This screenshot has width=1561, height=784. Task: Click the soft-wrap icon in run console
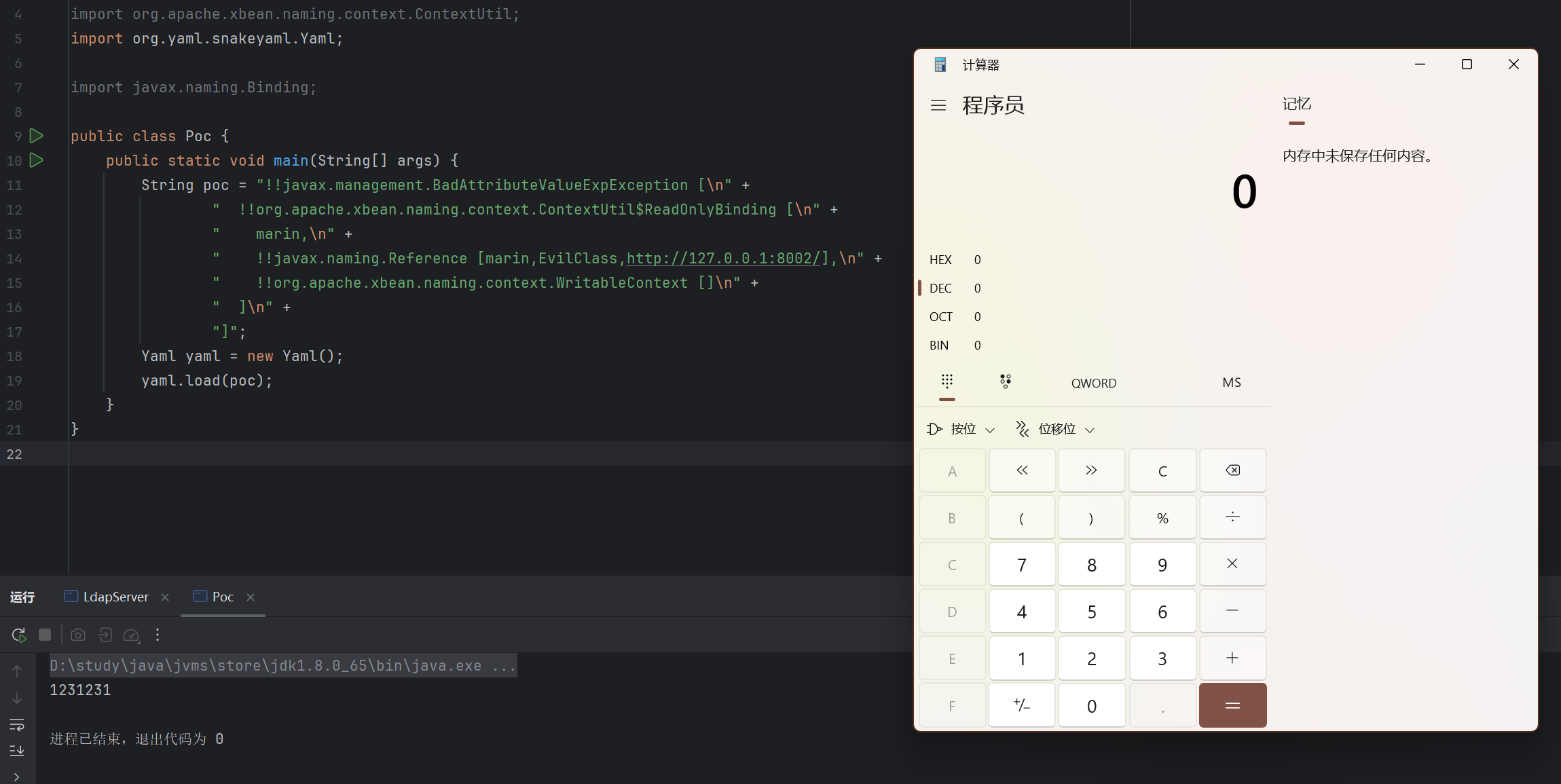(x=17, y=724)
